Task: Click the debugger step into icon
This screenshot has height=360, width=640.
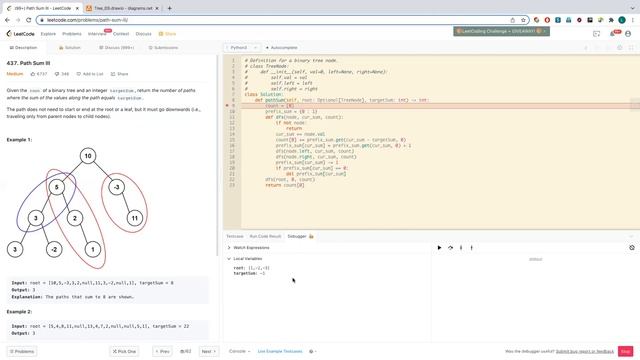Action: tap(461, 248)
